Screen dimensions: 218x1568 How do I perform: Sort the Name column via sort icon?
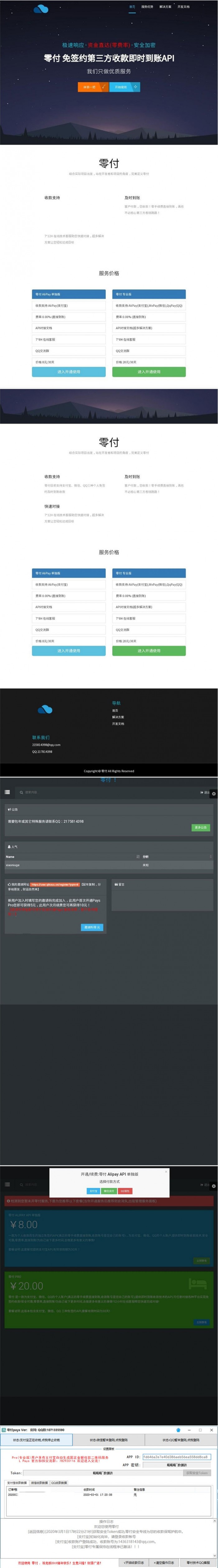[x=138, y=856]
